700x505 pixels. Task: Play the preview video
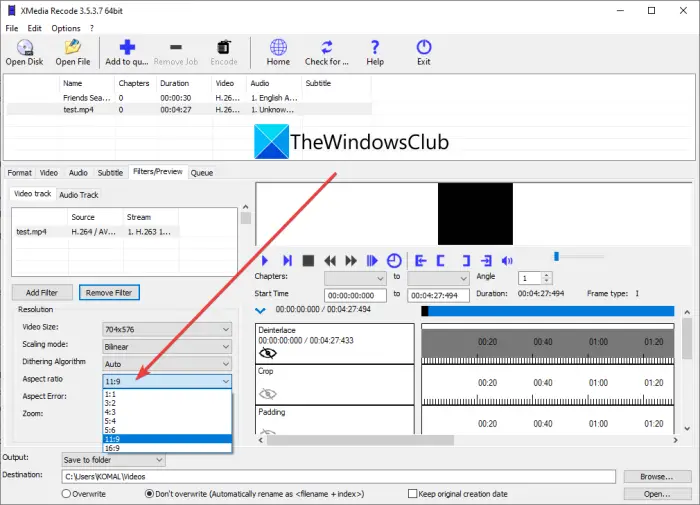tap(265, 260)
